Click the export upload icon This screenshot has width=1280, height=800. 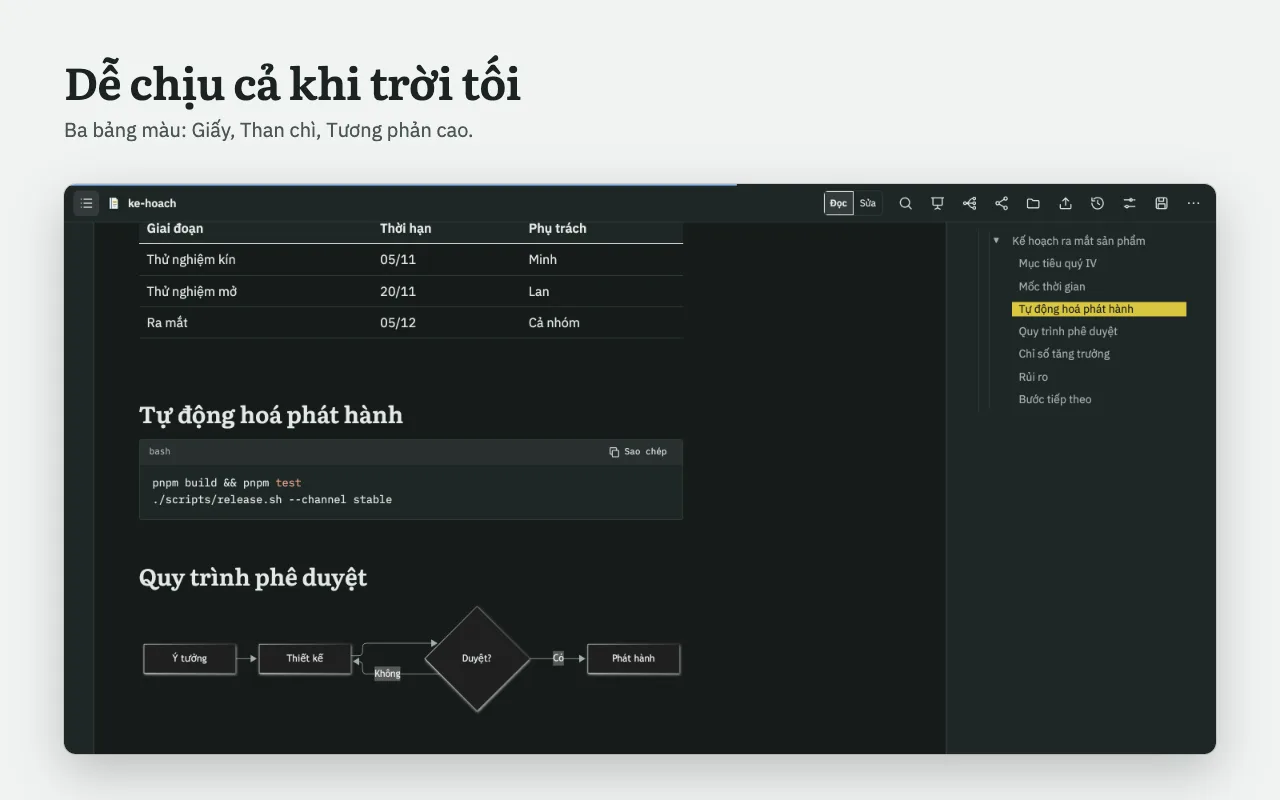(x=1065, y=203)
